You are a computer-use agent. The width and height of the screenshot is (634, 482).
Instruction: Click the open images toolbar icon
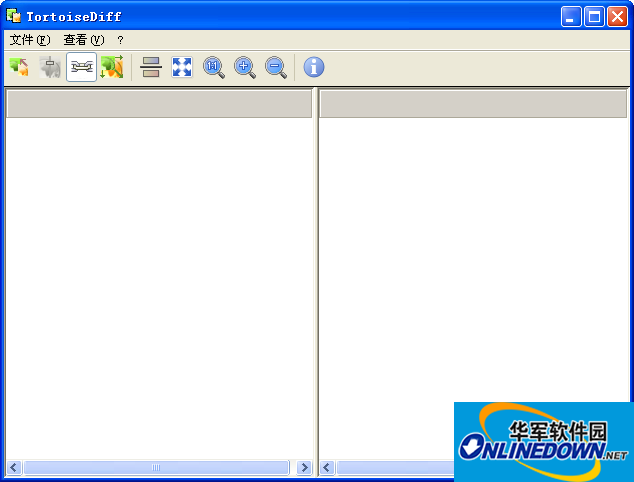(19, 67)
